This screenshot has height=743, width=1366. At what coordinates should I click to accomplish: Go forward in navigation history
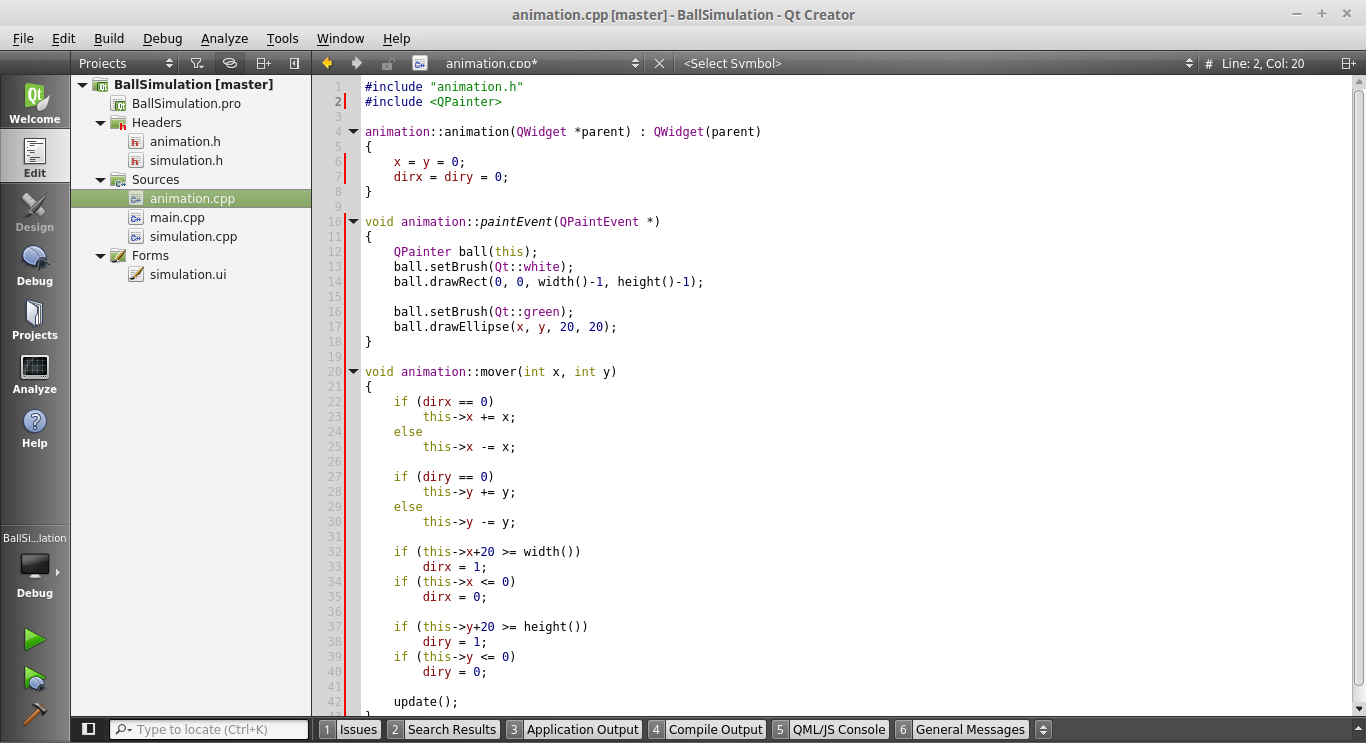[x=357, y=63]
